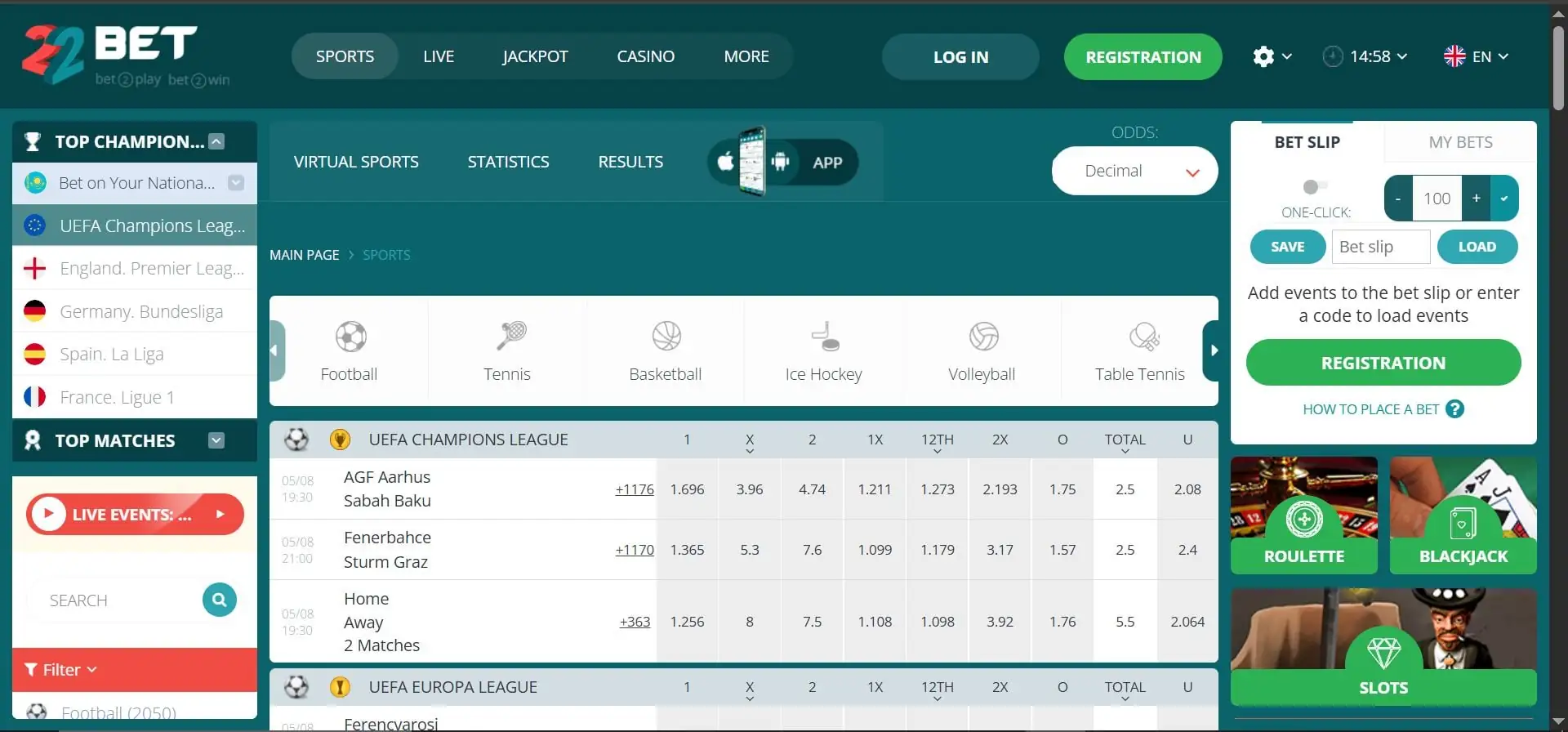
Task: Open settings gear icon in header
Action: (x=1263, y=56)
